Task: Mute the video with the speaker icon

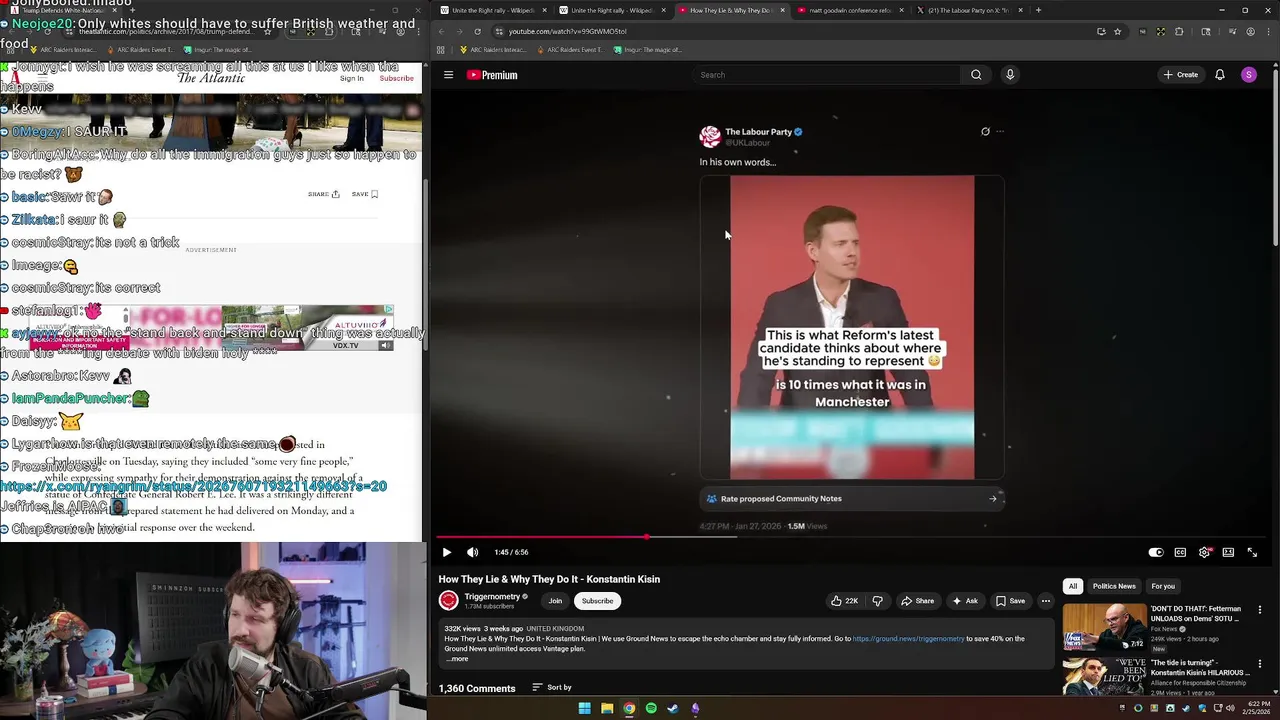Action: [472, 552]
